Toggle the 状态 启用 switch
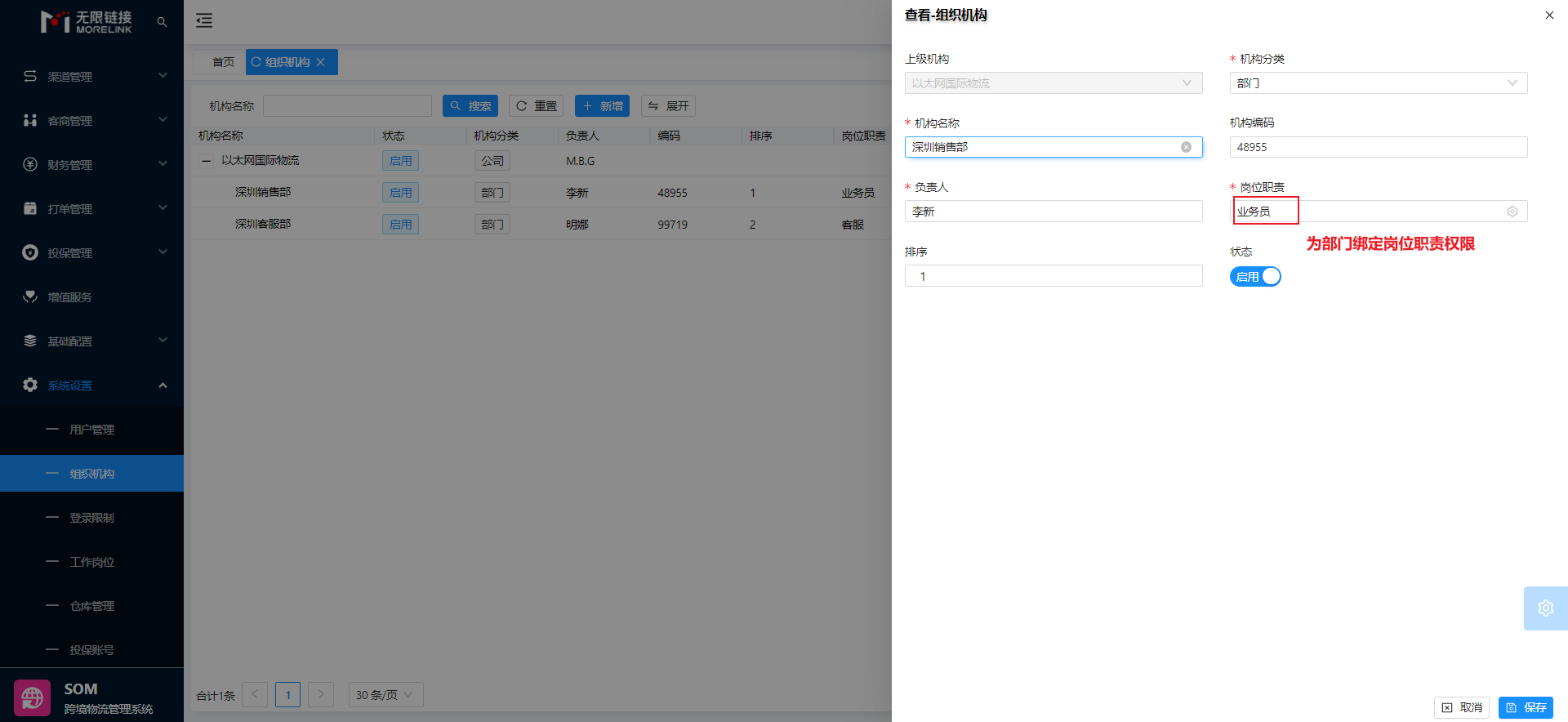 click(1255, 277)
